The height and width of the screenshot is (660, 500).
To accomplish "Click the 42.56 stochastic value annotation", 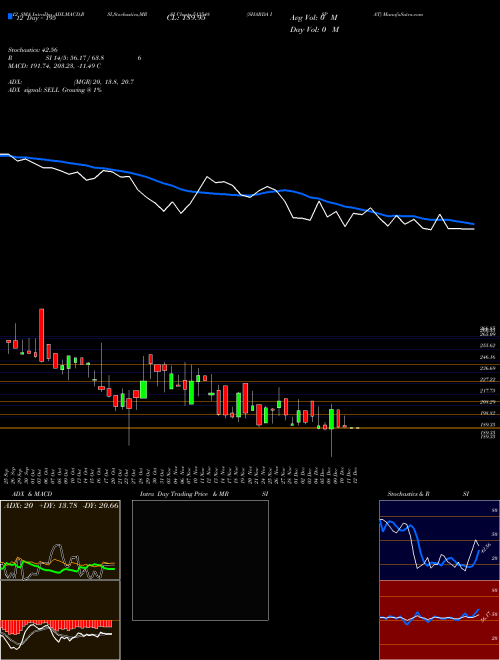I will (485, 548).
